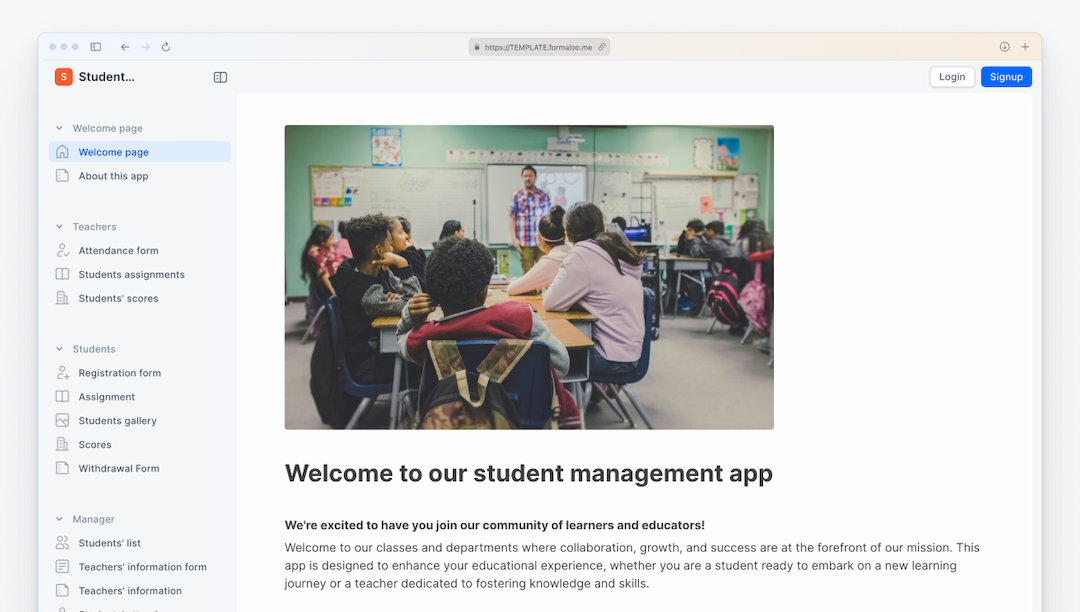Select the Welcome page home icon
Image resolution: width=1080 pixels, height=612 pixels.
[62, 151]
